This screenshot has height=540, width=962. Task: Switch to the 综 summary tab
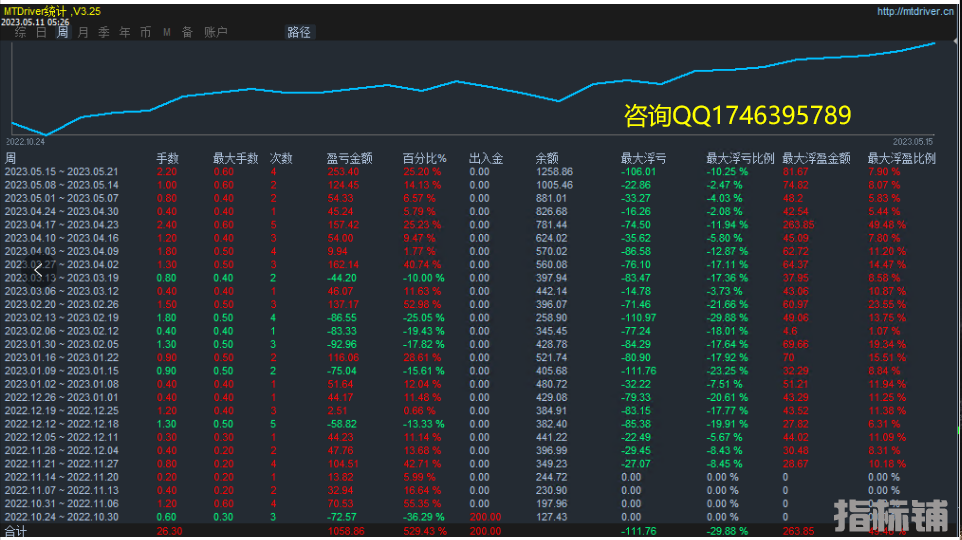point(20,32)
